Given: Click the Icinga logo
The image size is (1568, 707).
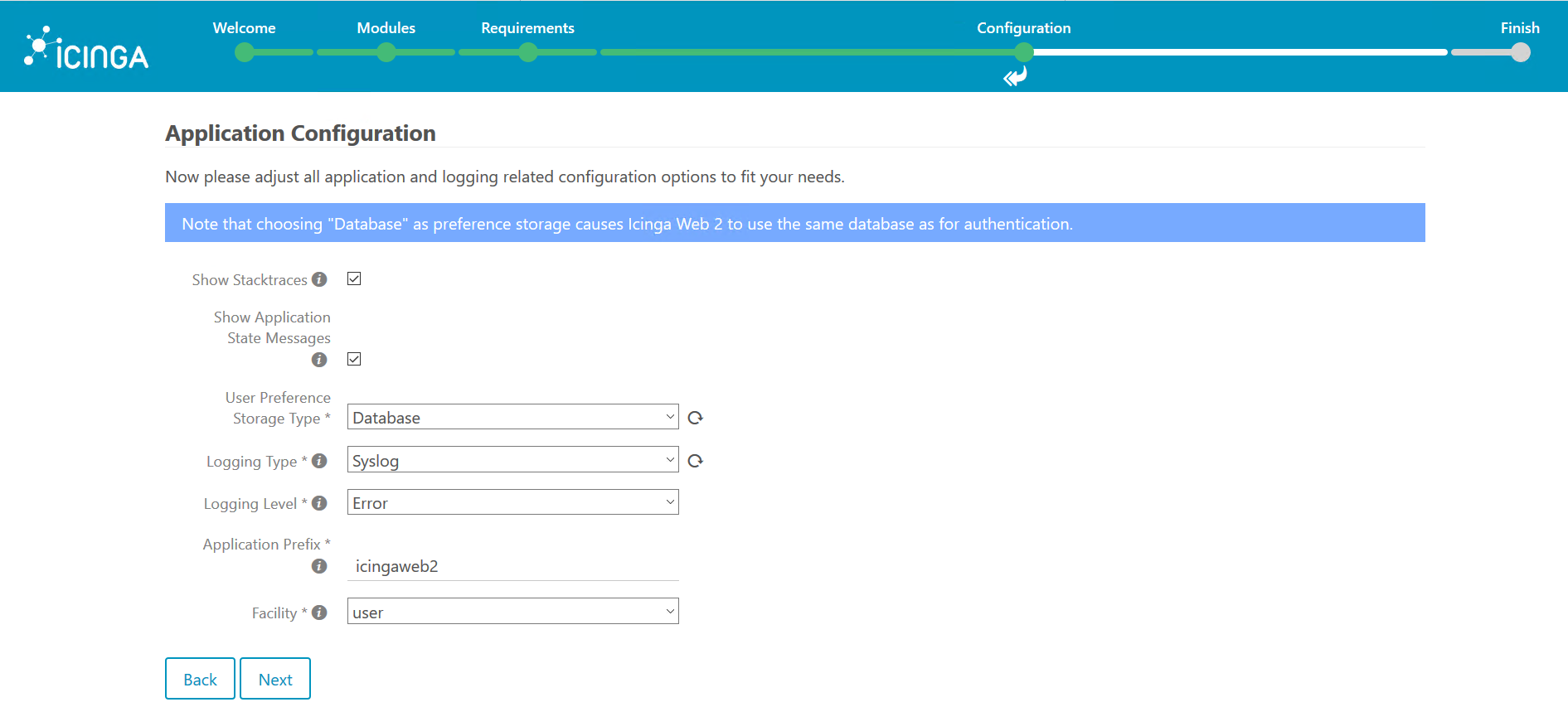Looking at the screenshot, I should 86,47.
